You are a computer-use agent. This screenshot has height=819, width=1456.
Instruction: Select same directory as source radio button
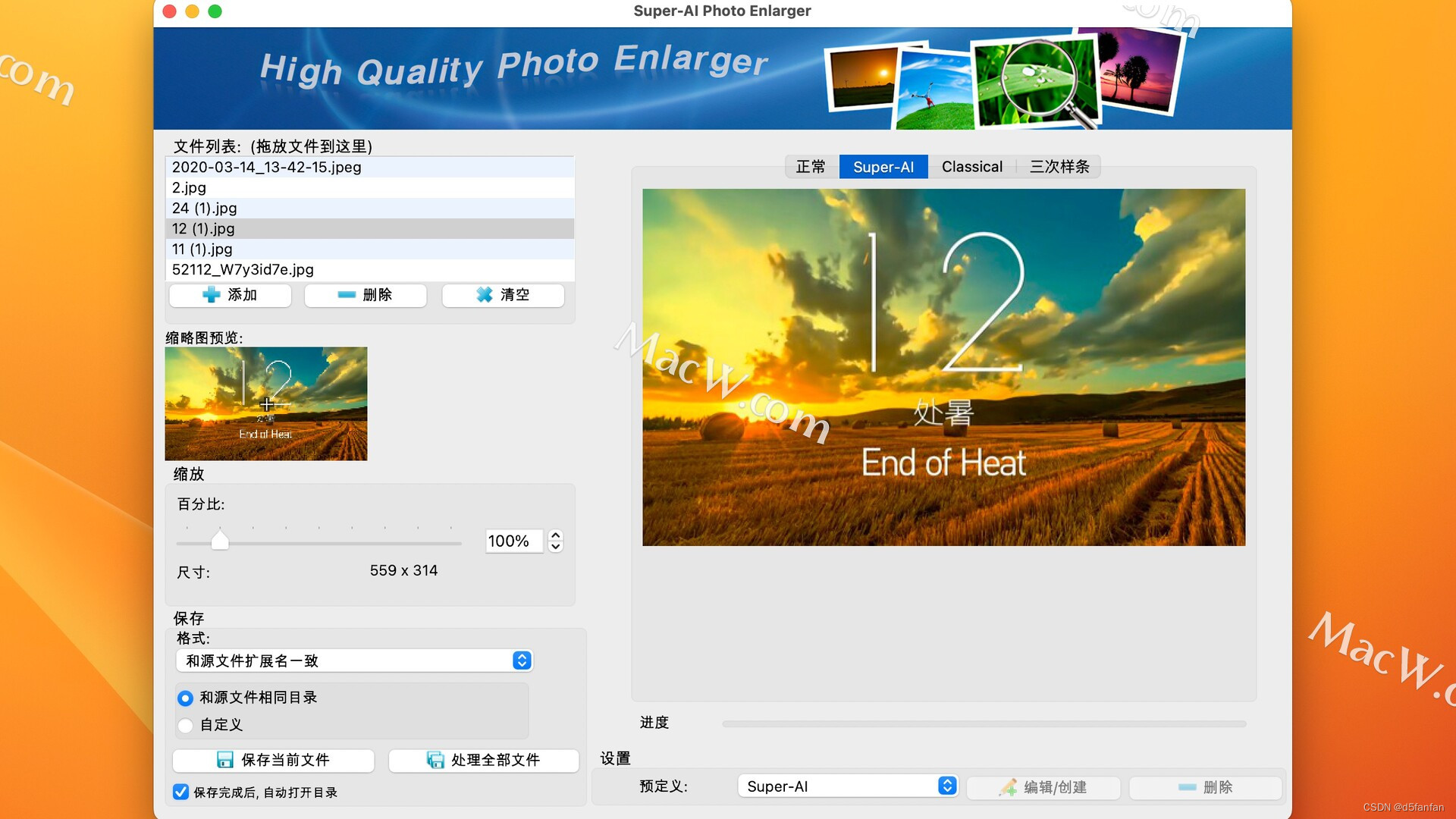(x=185, y=698)
